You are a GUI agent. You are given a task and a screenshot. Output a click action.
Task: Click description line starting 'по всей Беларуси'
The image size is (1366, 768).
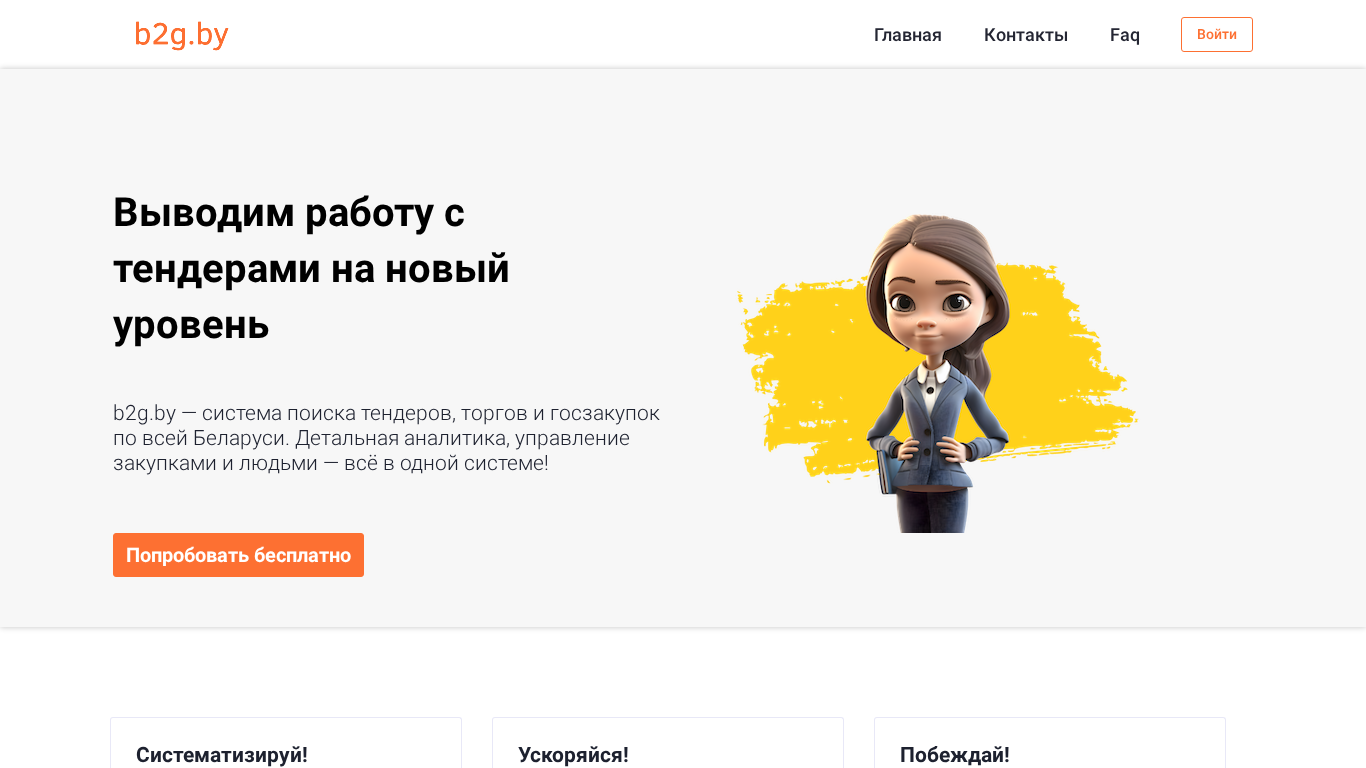(x=371, y=438)
